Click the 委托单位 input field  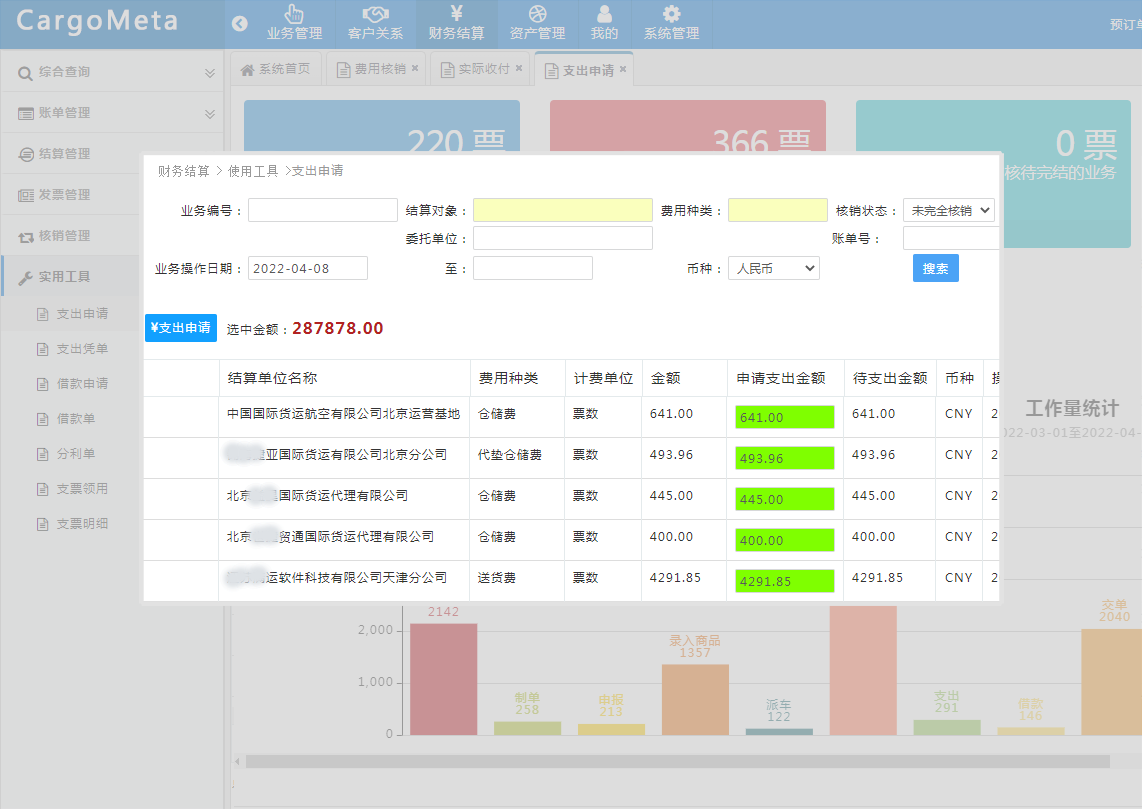coord(562,238)
